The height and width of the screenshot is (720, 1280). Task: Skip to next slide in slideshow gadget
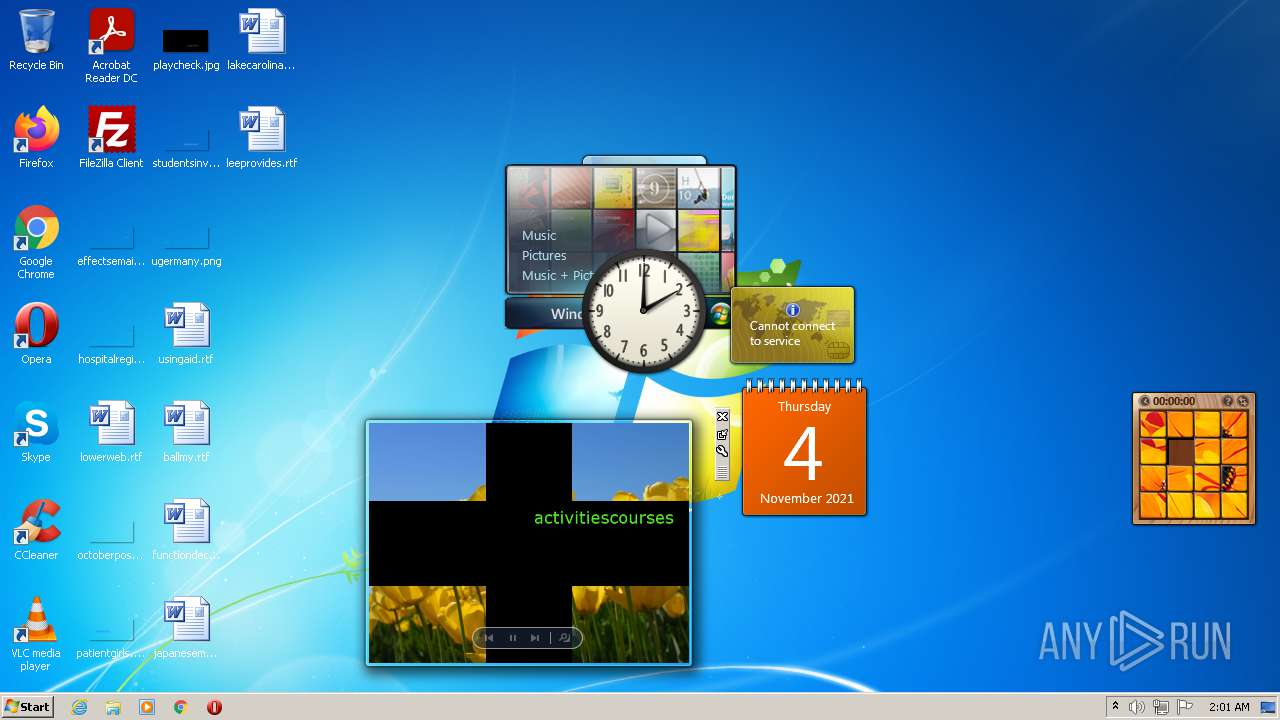point(536,638)
